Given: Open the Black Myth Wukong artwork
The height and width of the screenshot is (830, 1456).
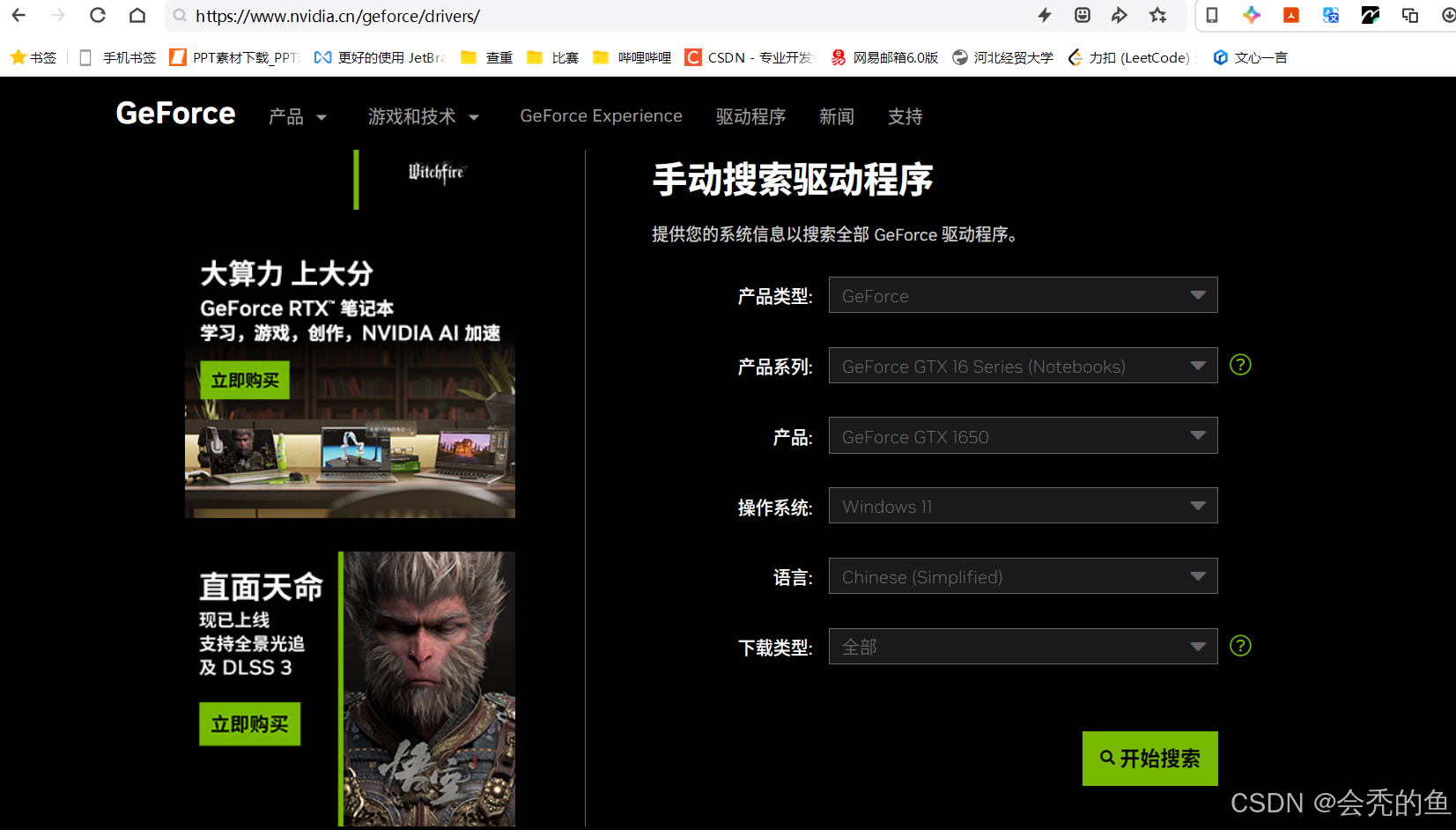Looking at the screenshot, I should click(x=429, y=689).
